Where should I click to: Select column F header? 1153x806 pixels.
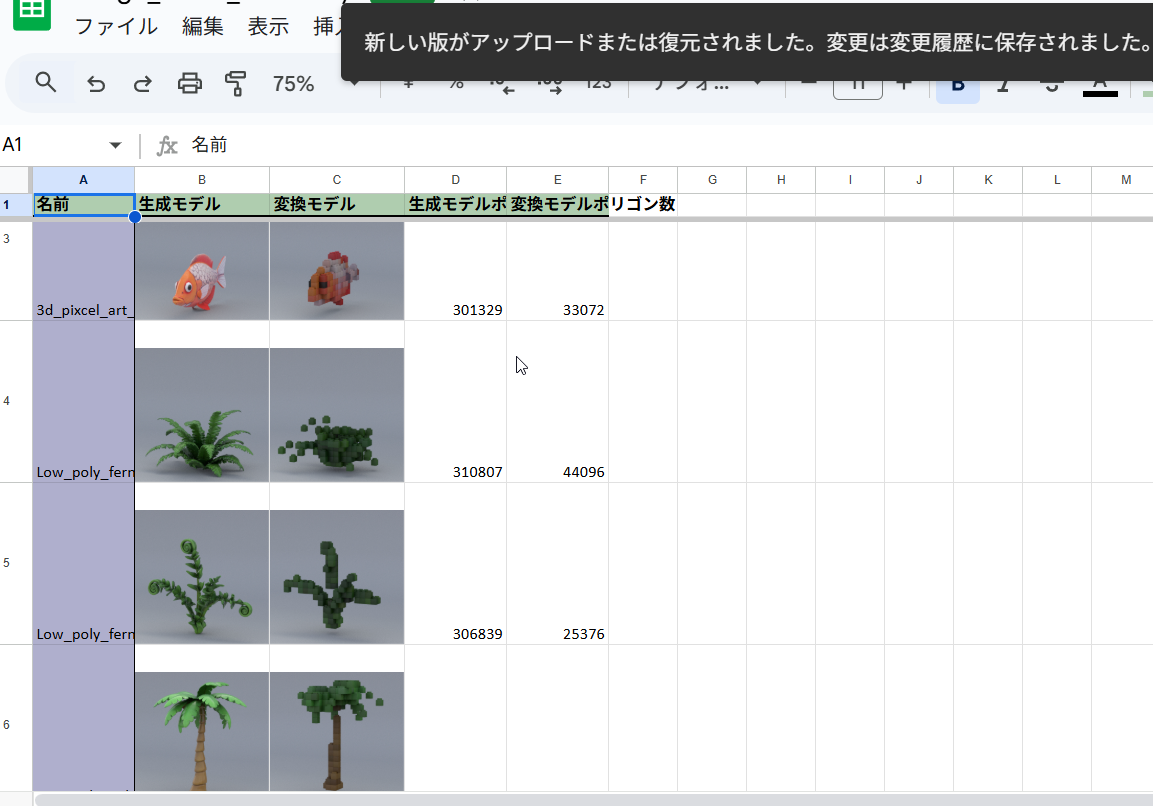click(x=643, y=179)
